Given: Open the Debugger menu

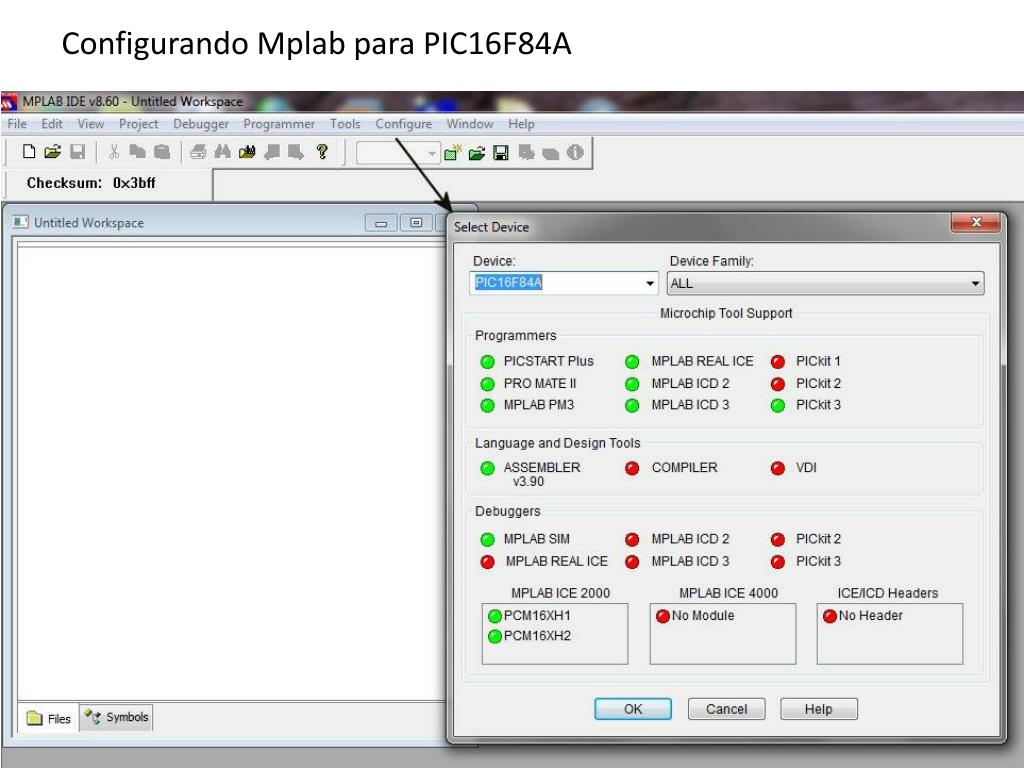Looking at the screenshot, I should [x=200, y=124].
